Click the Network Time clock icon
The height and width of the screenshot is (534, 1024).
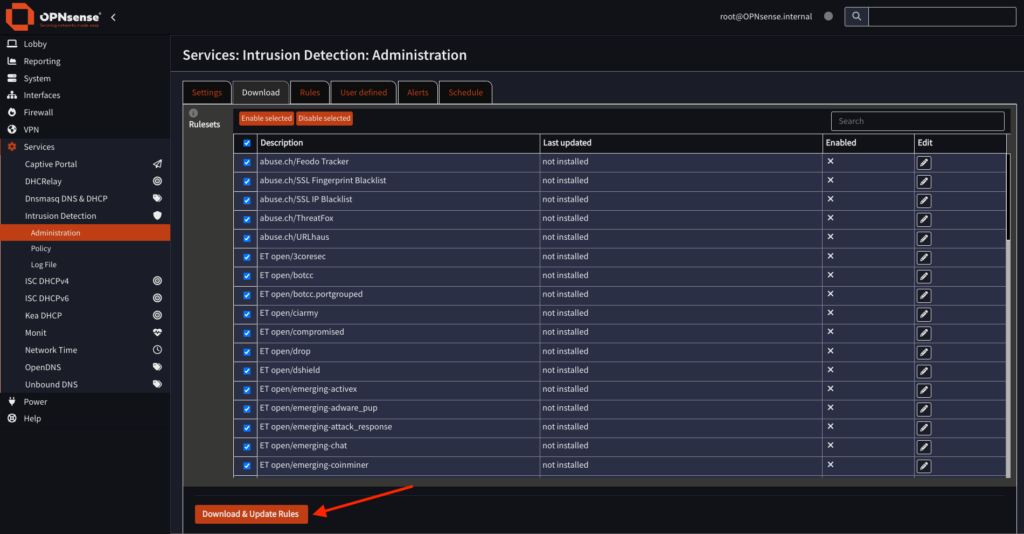click(x=157, y=350)
